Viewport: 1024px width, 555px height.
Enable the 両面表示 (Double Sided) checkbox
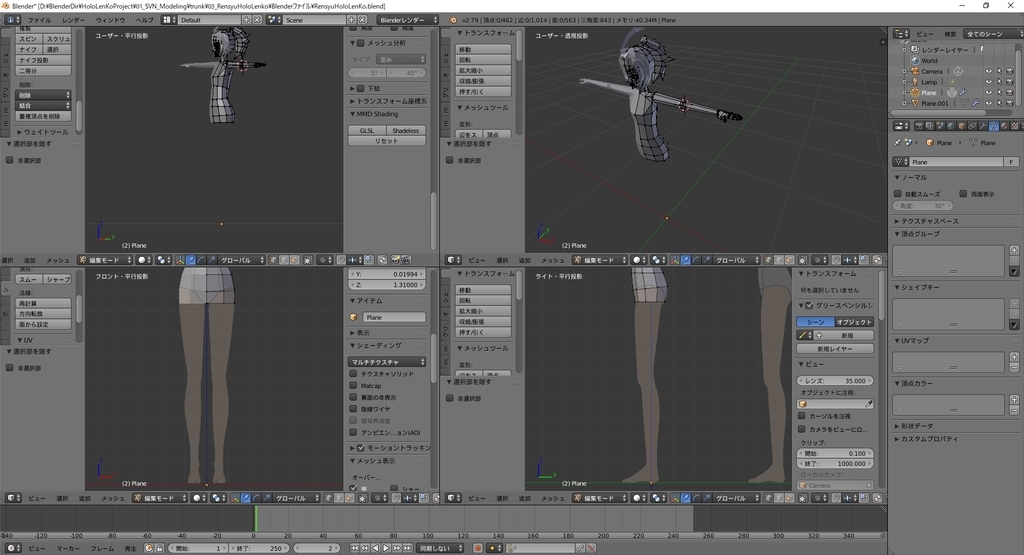pyautogui.click(x=963, y=194)
